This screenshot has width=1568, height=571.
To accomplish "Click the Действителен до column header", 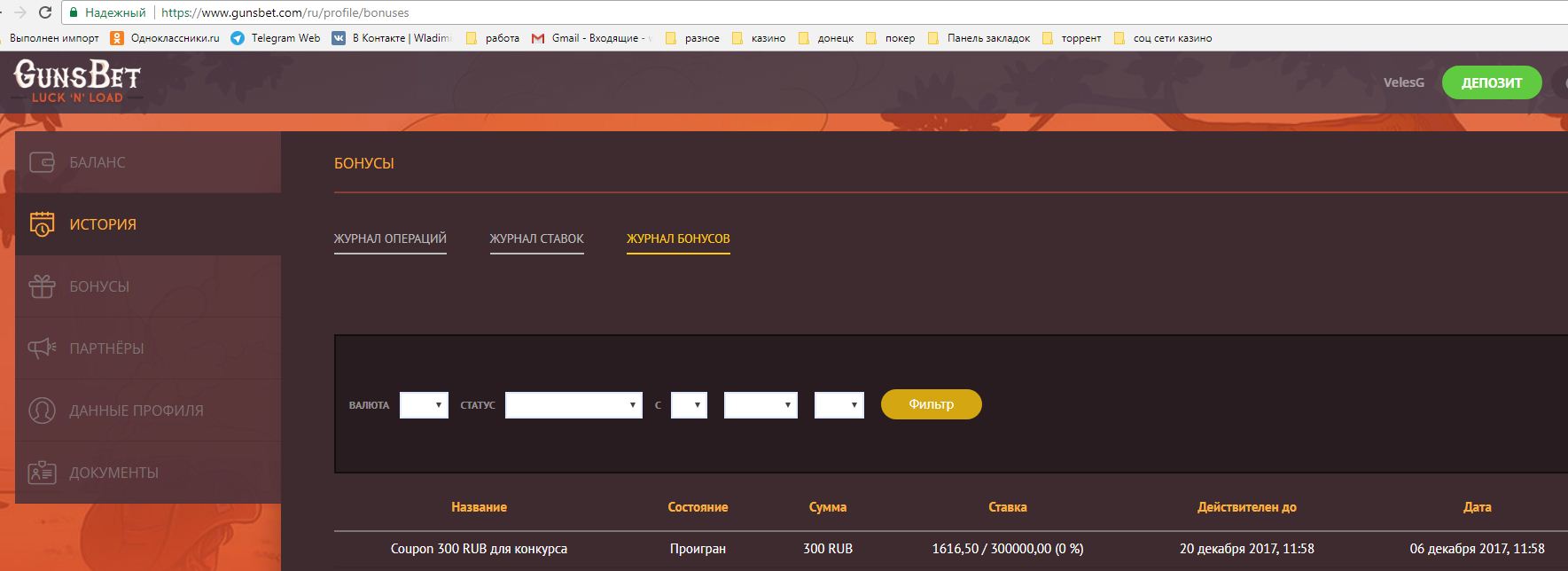I will click(1247, 507).
